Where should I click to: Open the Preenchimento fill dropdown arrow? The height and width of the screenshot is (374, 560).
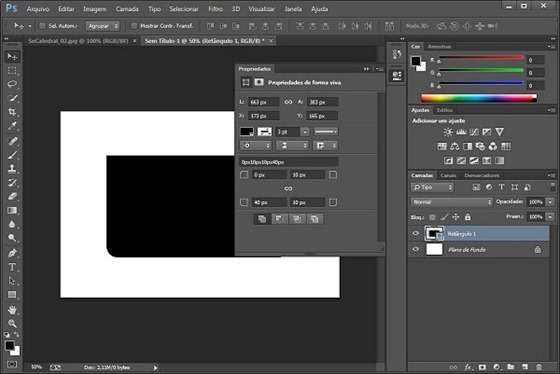click(550, 216)
